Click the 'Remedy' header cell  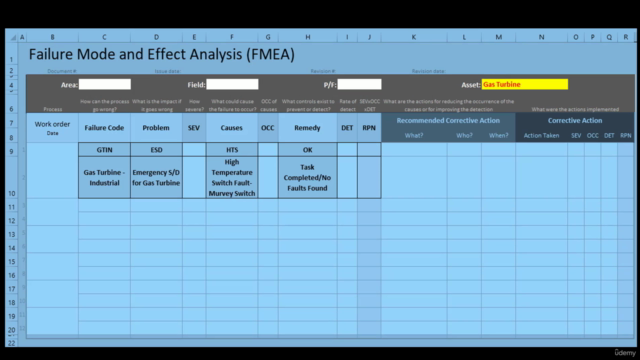pyautogui.click(x=307, y=128)
